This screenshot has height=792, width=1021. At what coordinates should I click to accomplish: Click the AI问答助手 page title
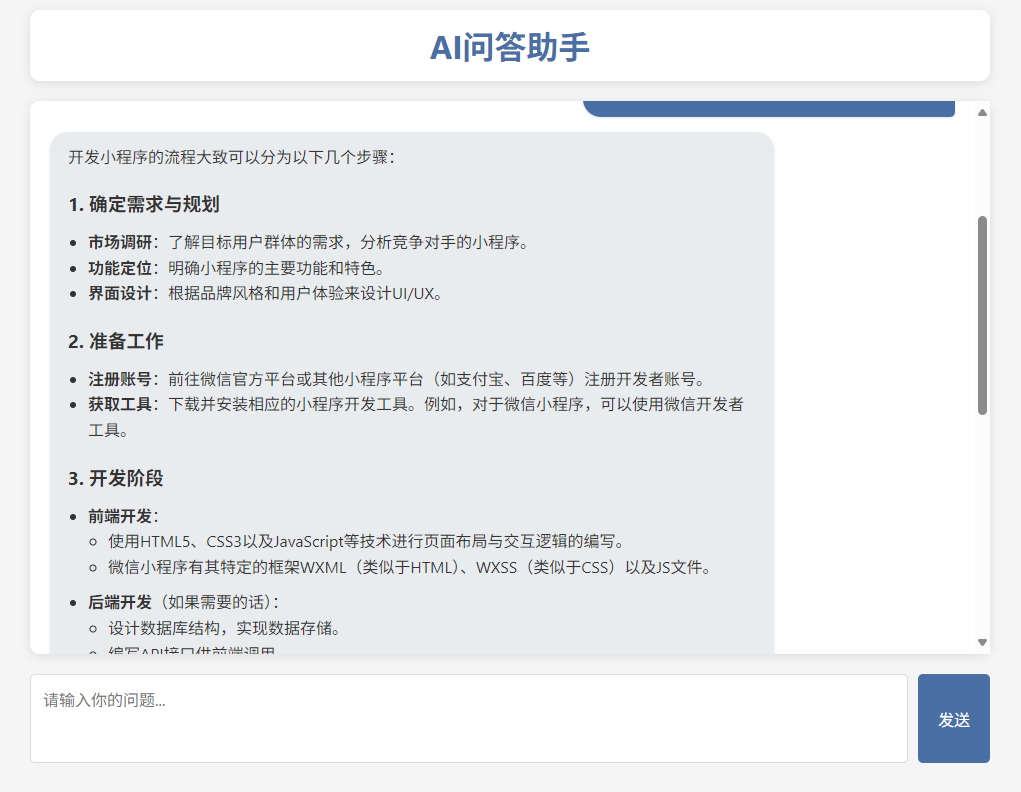[x=510, y=48]
